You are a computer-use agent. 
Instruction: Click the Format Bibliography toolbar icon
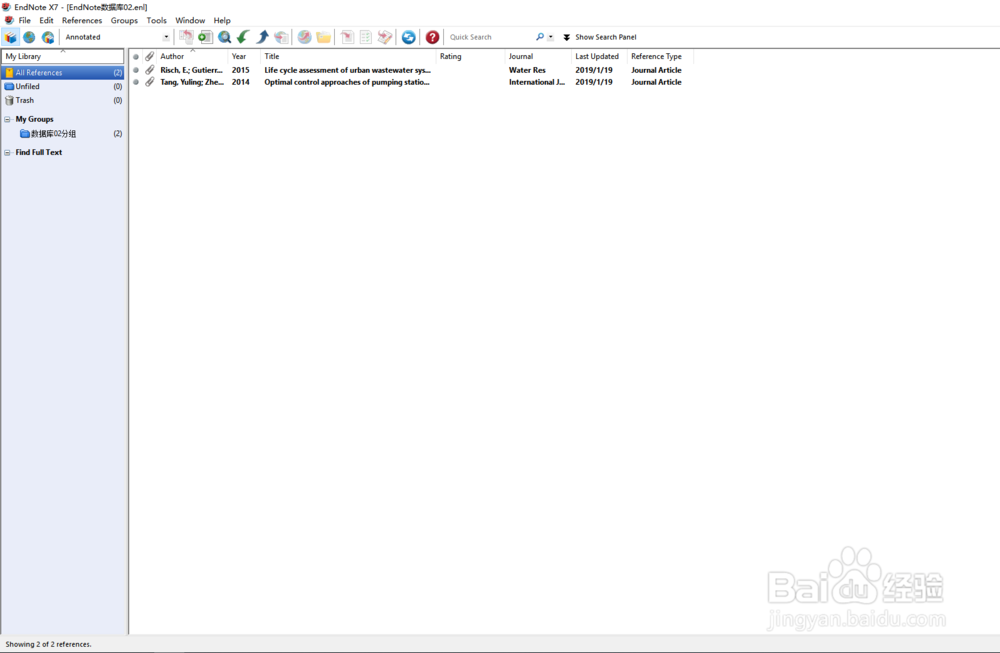365,38
